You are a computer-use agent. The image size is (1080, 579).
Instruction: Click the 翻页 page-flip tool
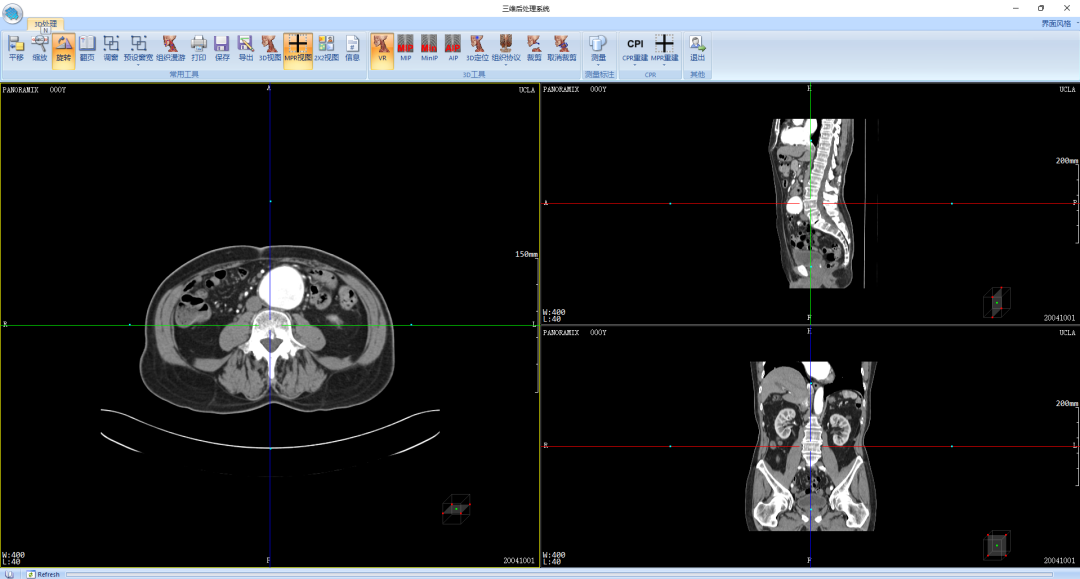click(87, 49)
